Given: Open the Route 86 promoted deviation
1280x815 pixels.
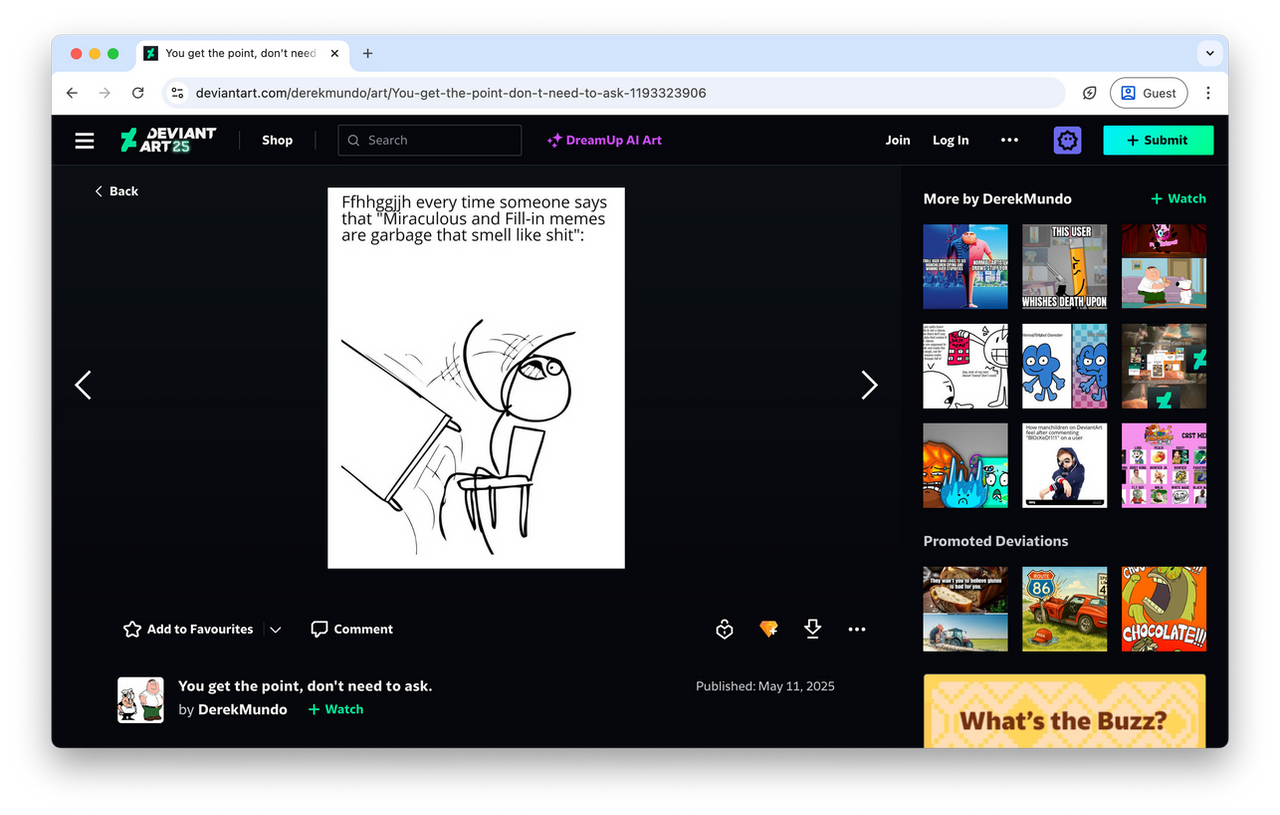Looking at the screenshot, I should (1064, 609).
